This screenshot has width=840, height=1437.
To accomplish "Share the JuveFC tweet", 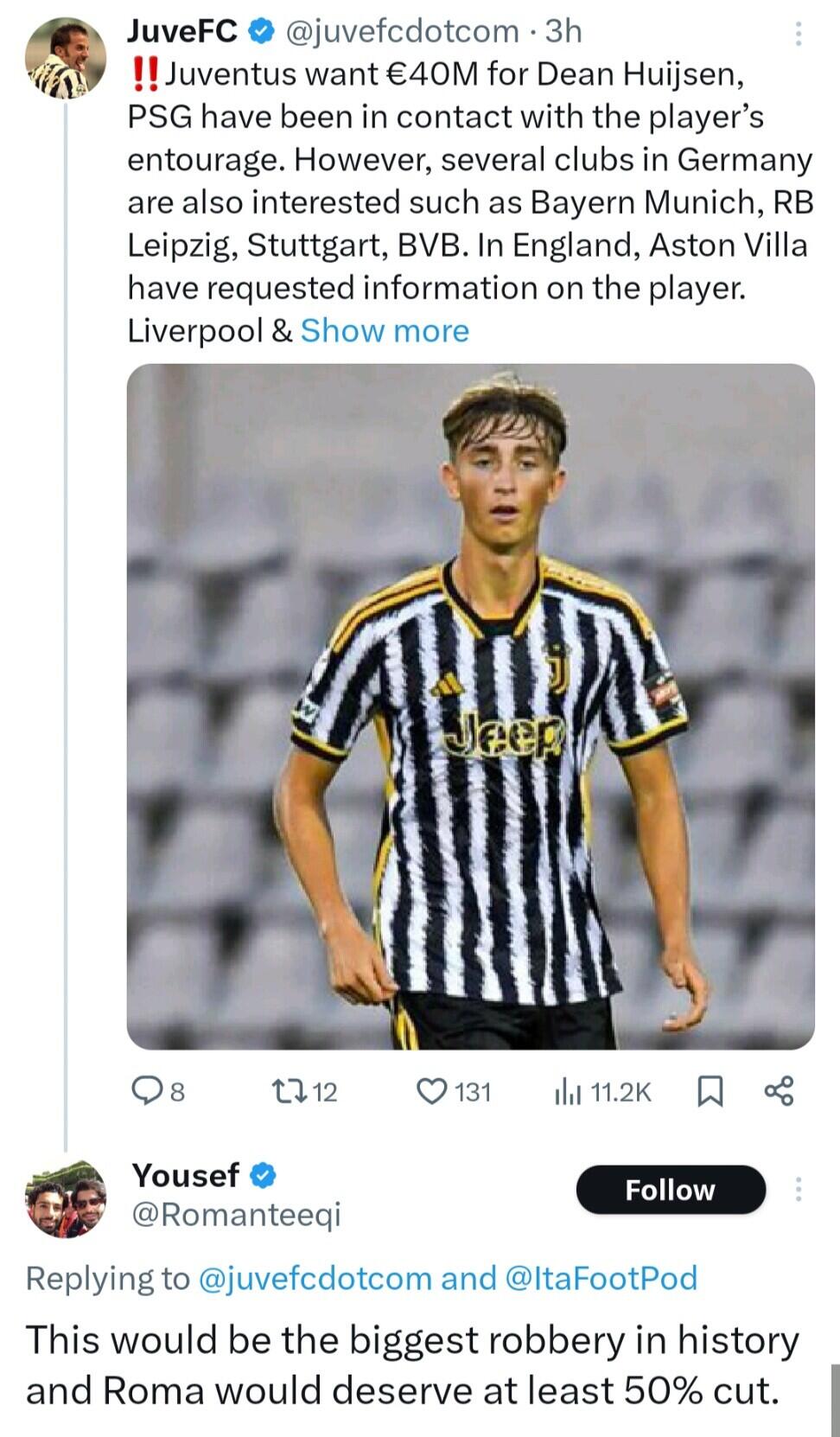I will click(x=779, y=1091).
